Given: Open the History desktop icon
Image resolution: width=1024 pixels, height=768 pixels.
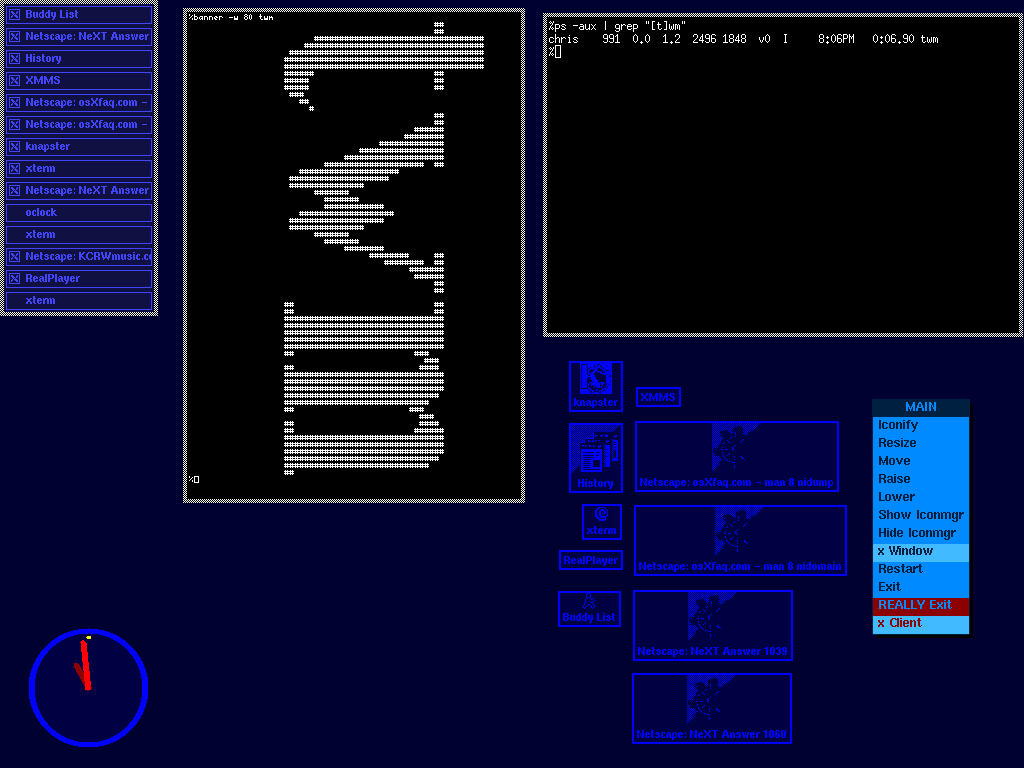Looking at the screenshot, I should pyautogui.click(x=596, y=457).
